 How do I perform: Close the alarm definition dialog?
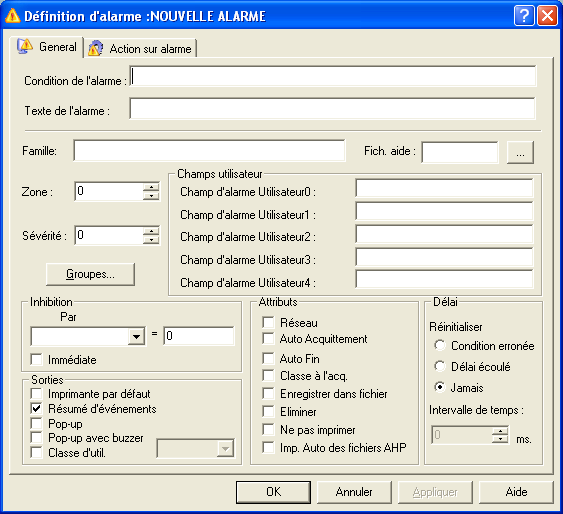547,16
